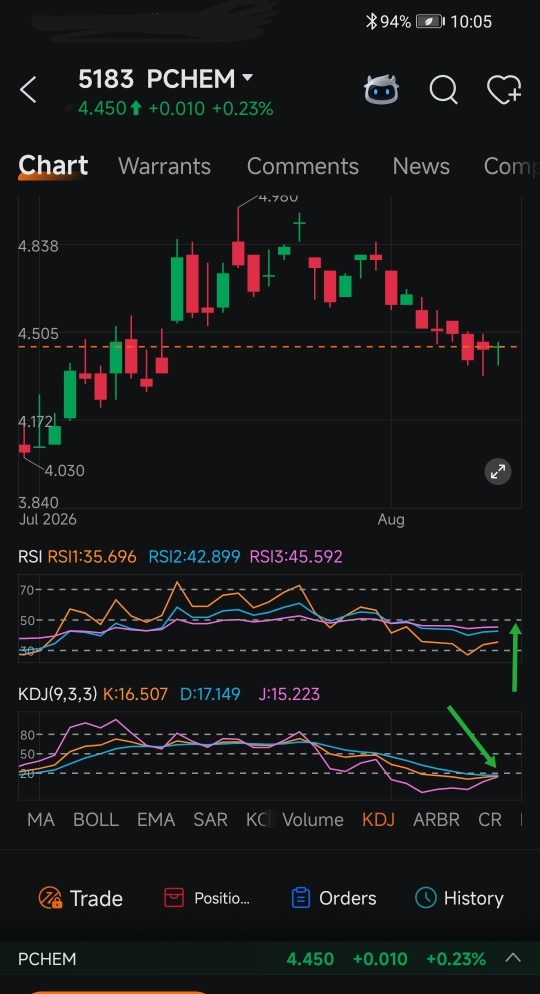The width and height of the screenshot is (540, 994).
Task: Tap the Trade icon in the bottom bar
Action: click(x=51, y=898)
